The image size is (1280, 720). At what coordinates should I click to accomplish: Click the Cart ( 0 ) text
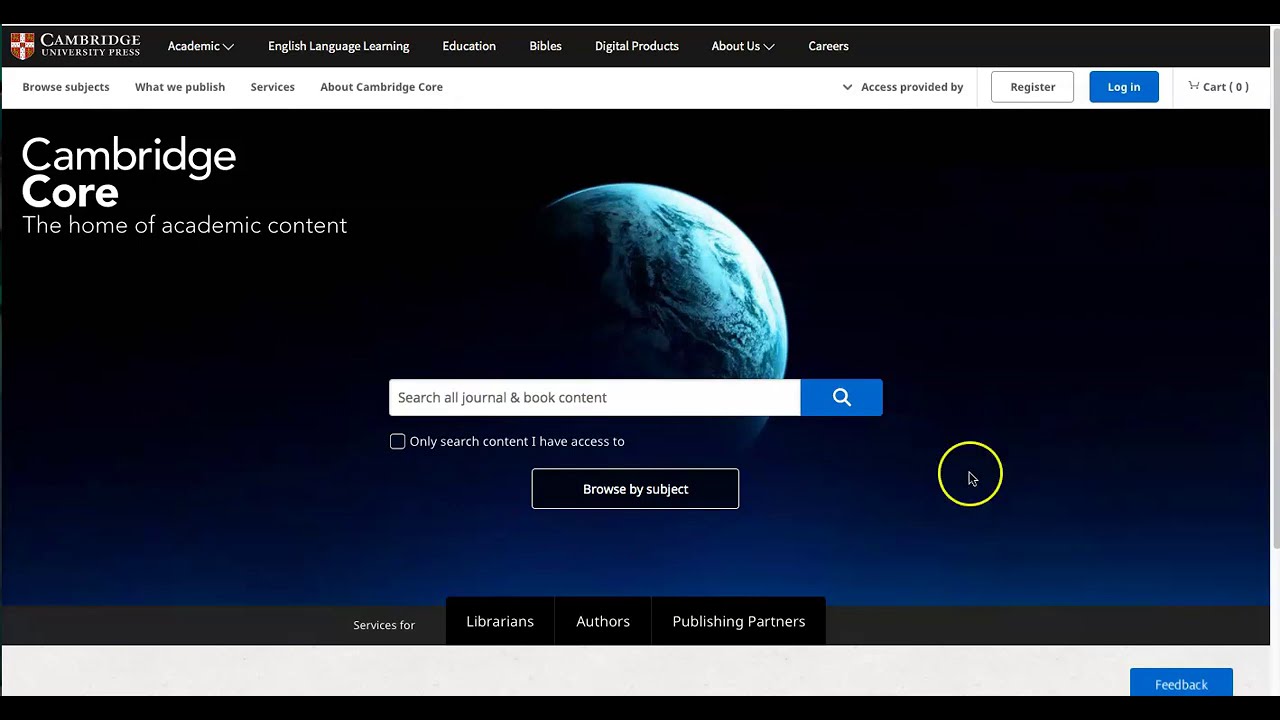click(1225, 87)
